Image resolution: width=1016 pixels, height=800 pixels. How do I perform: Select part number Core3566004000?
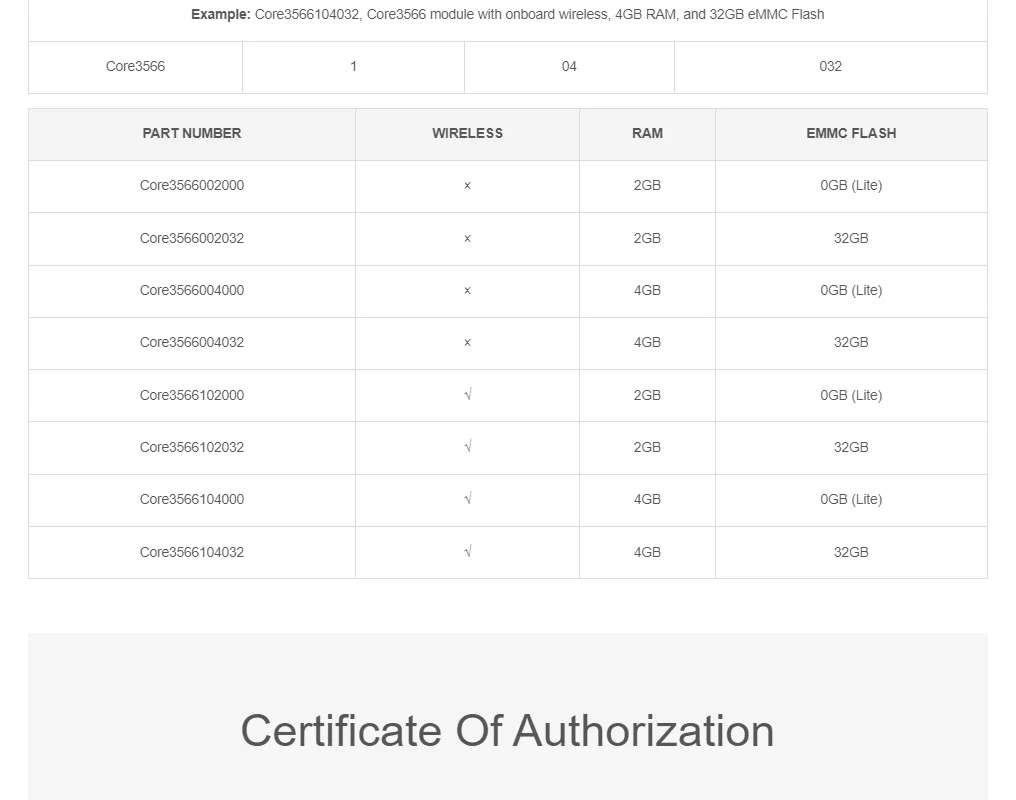tap(192, 290)
